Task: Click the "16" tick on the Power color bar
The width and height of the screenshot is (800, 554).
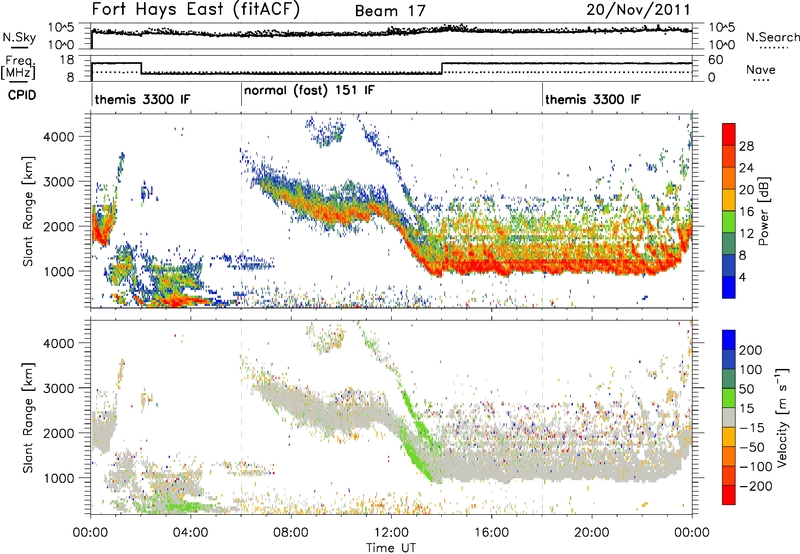Action: [x=746, y=212]
